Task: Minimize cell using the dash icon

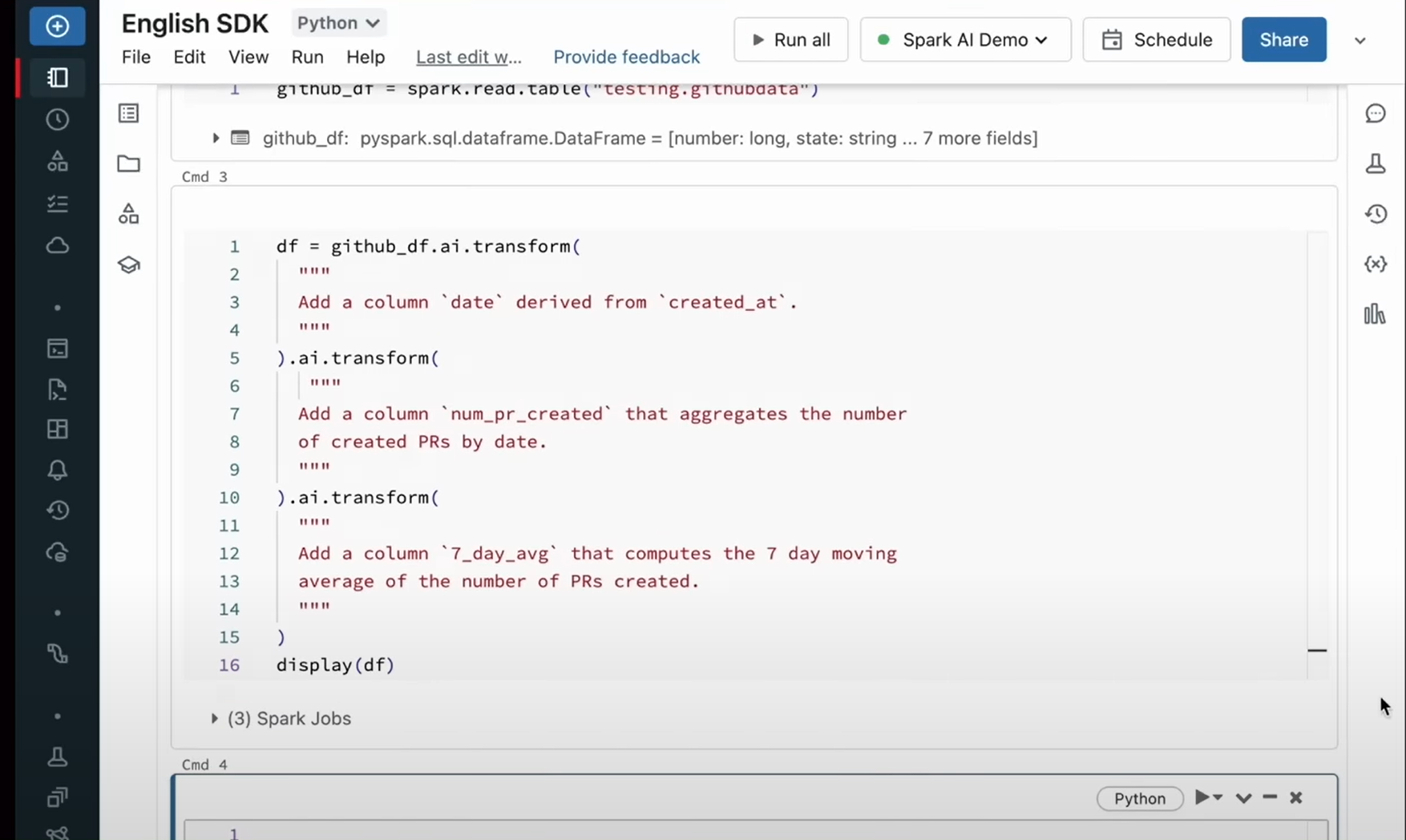Action: click(1270, 798)
